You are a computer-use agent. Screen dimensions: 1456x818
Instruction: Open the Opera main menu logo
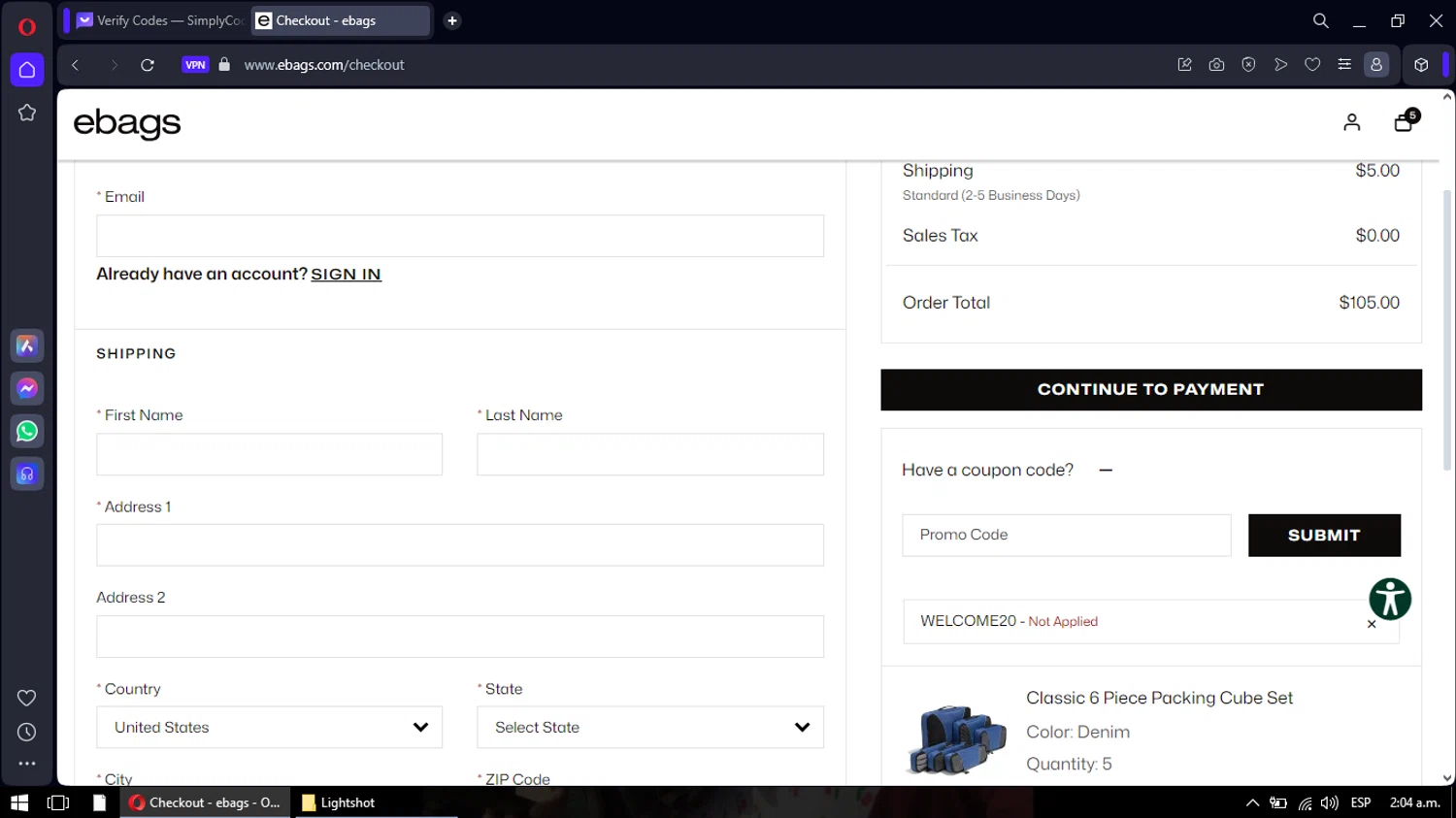pos(27,26)
